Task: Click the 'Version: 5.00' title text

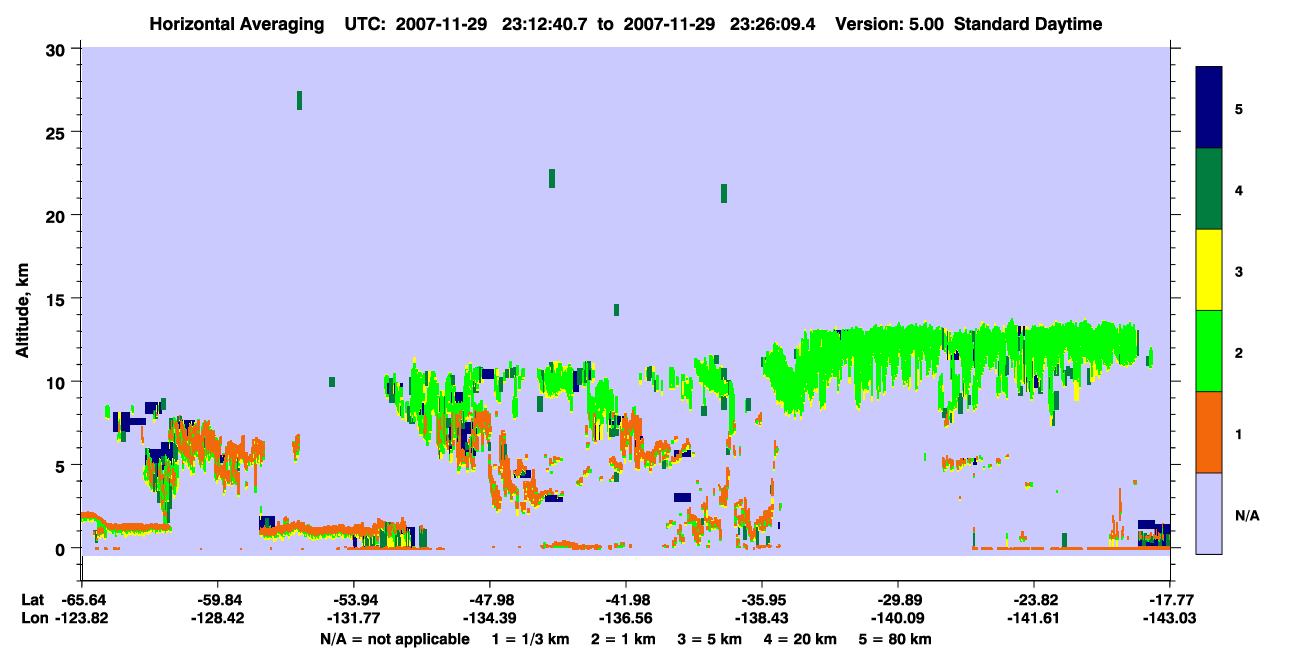Action: pos(891,24)
